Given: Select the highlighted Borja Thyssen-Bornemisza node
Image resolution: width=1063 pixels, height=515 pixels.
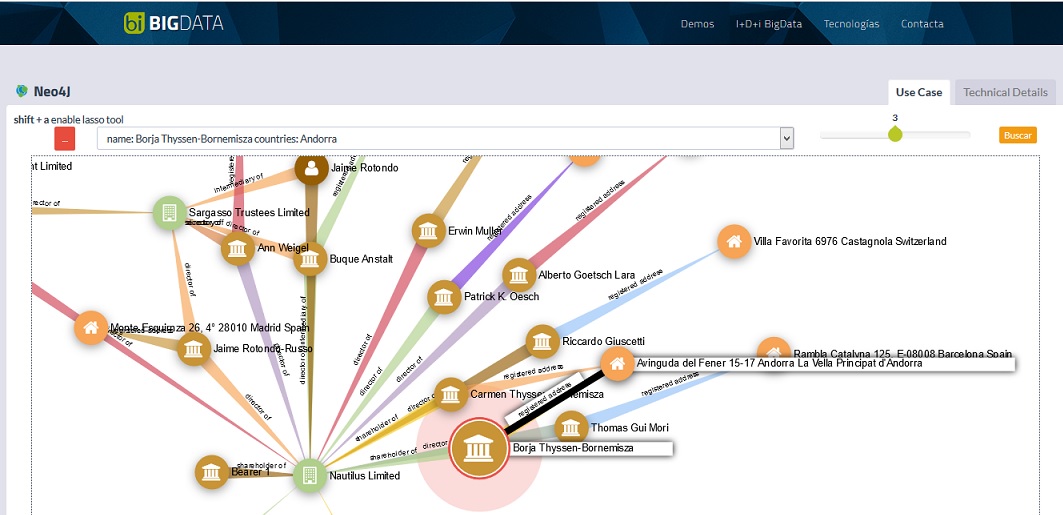Looking at the screenshot, I should (479, 449).
